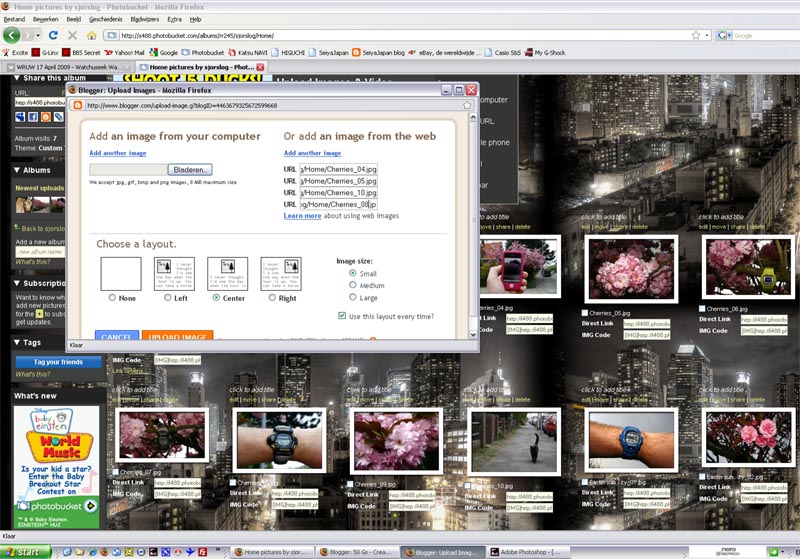Open the address bar history dropdown arrow

point(707,35)
